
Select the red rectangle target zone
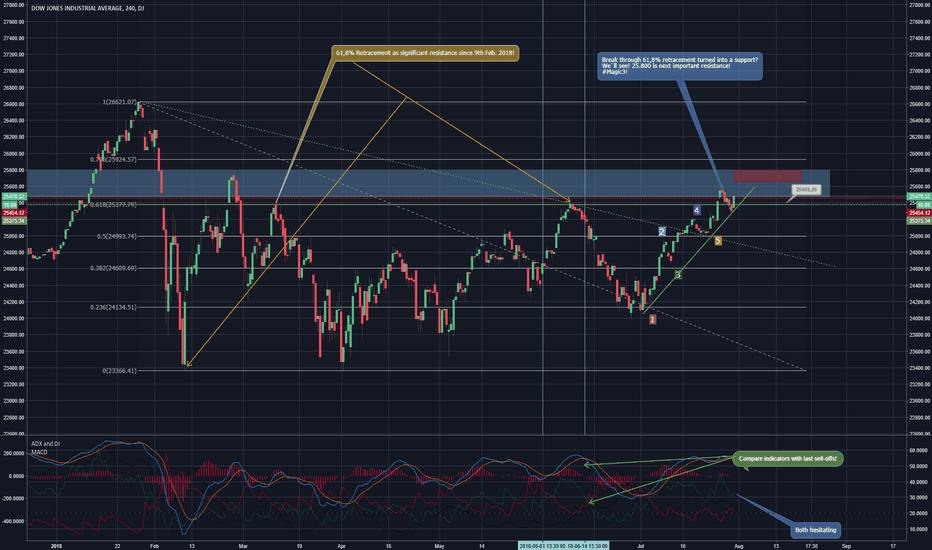tap(767, 176)
